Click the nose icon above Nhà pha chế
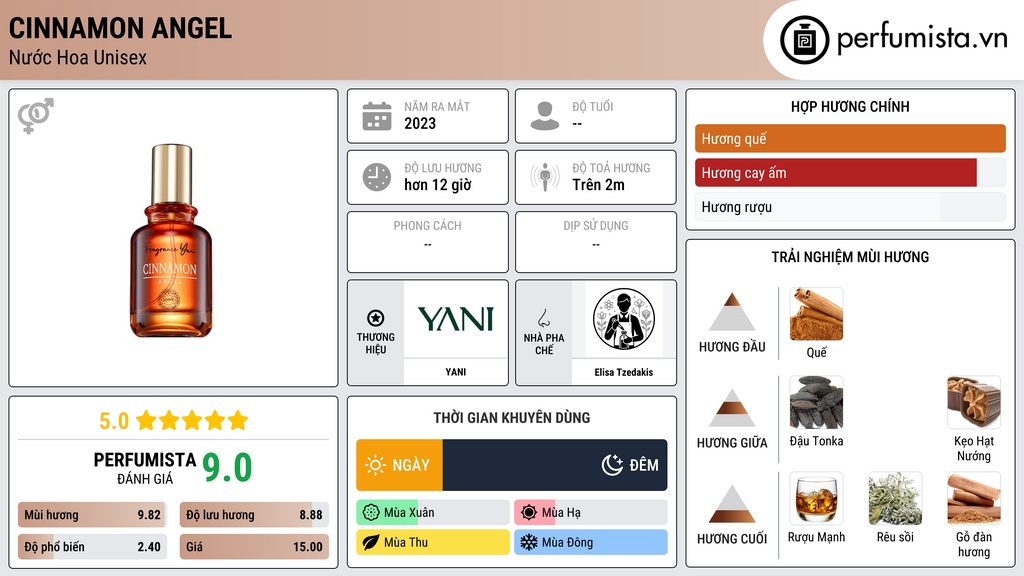 coord(543,318)
